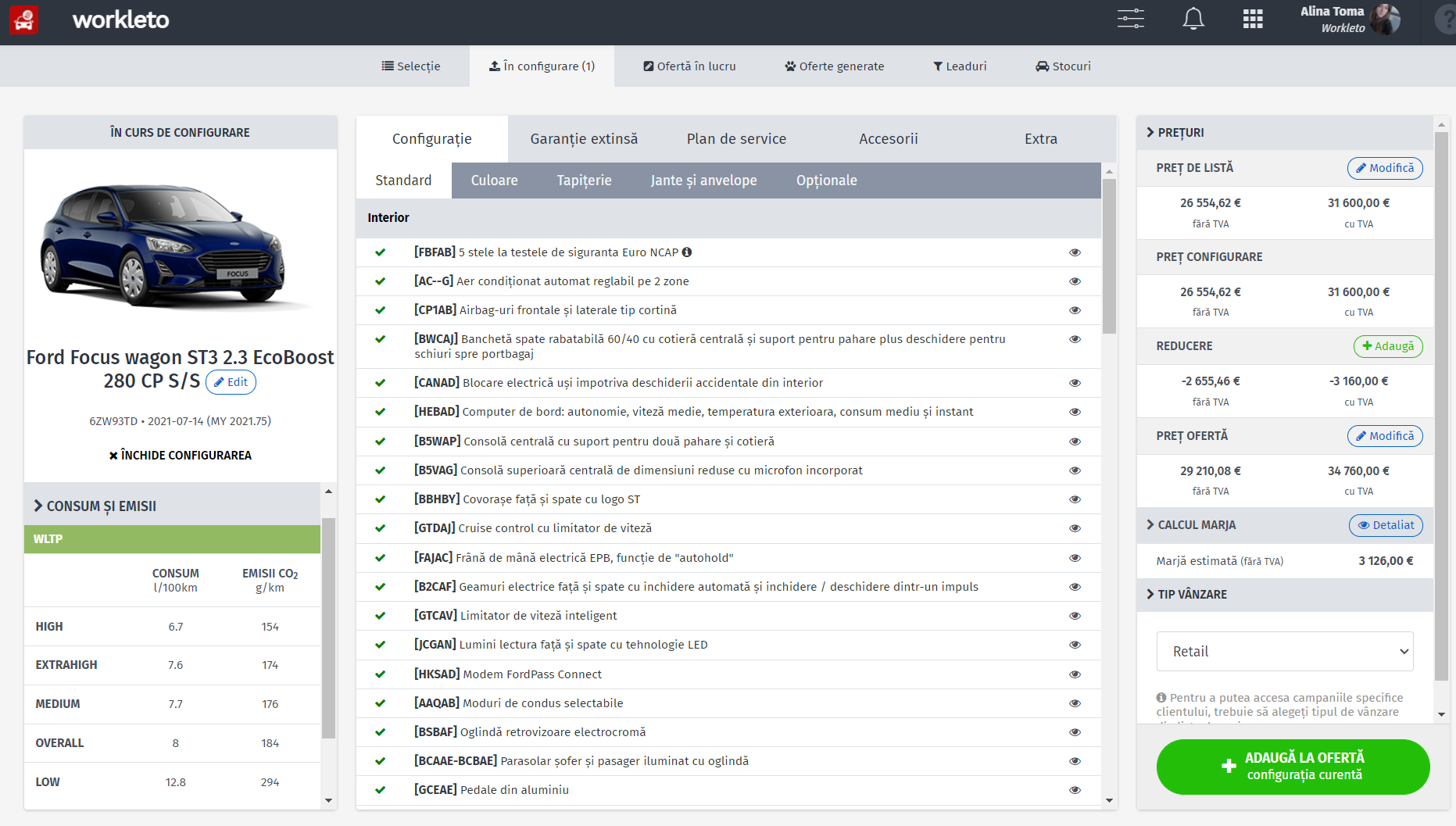Click Edit next to vehicle name
This screenshot has width=1456, height=826.
231,382
